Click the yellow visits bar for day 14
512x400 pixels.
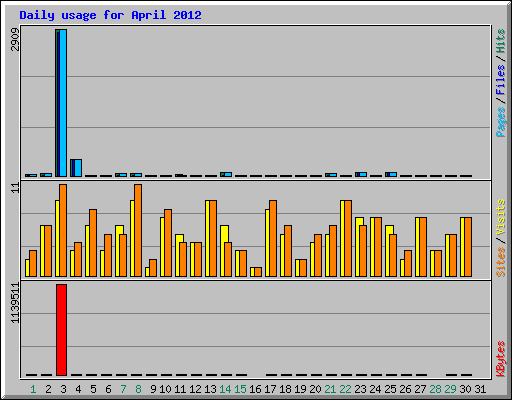(224, 251)
